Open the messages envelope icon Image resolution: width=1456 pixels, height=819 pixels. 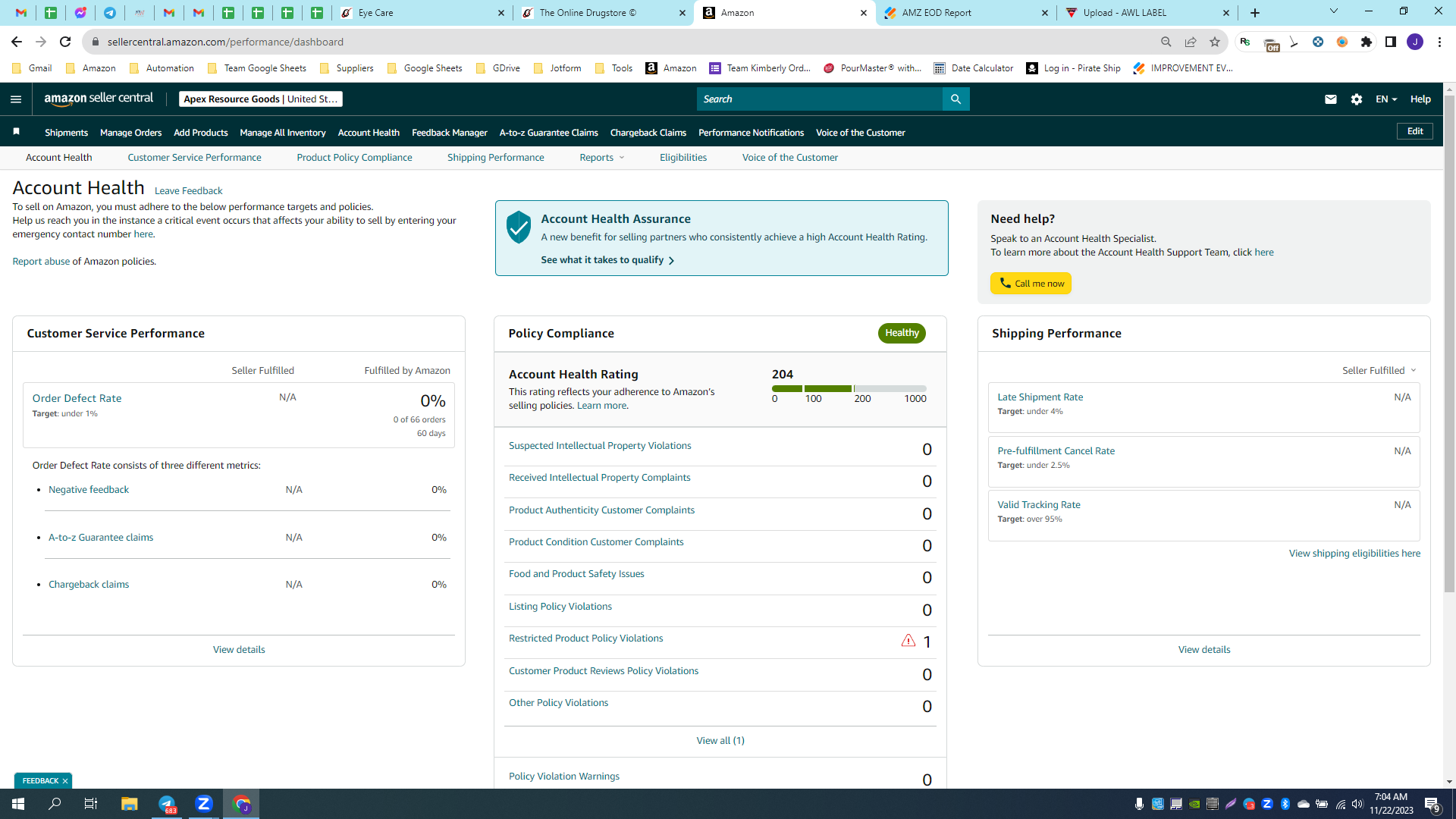point(1331,99)
